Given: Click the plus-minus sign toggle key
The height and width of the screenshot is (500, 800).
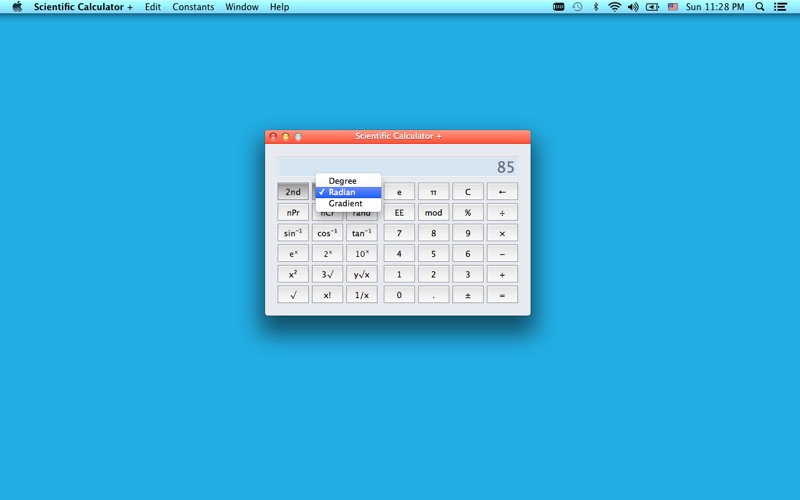Looking at the screenshot, I should coord(467,294).
